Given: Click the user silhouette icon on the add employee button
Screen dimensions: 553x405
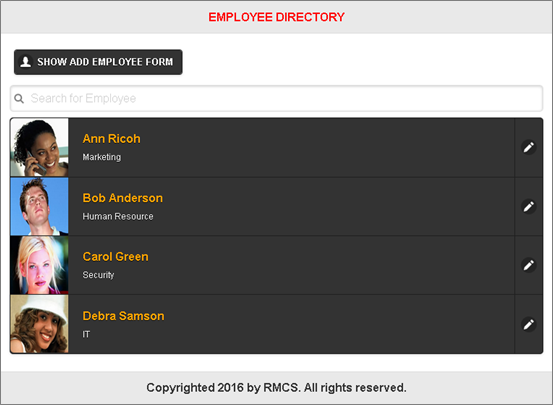Looking at the screenshot, I should coord(25,62).
